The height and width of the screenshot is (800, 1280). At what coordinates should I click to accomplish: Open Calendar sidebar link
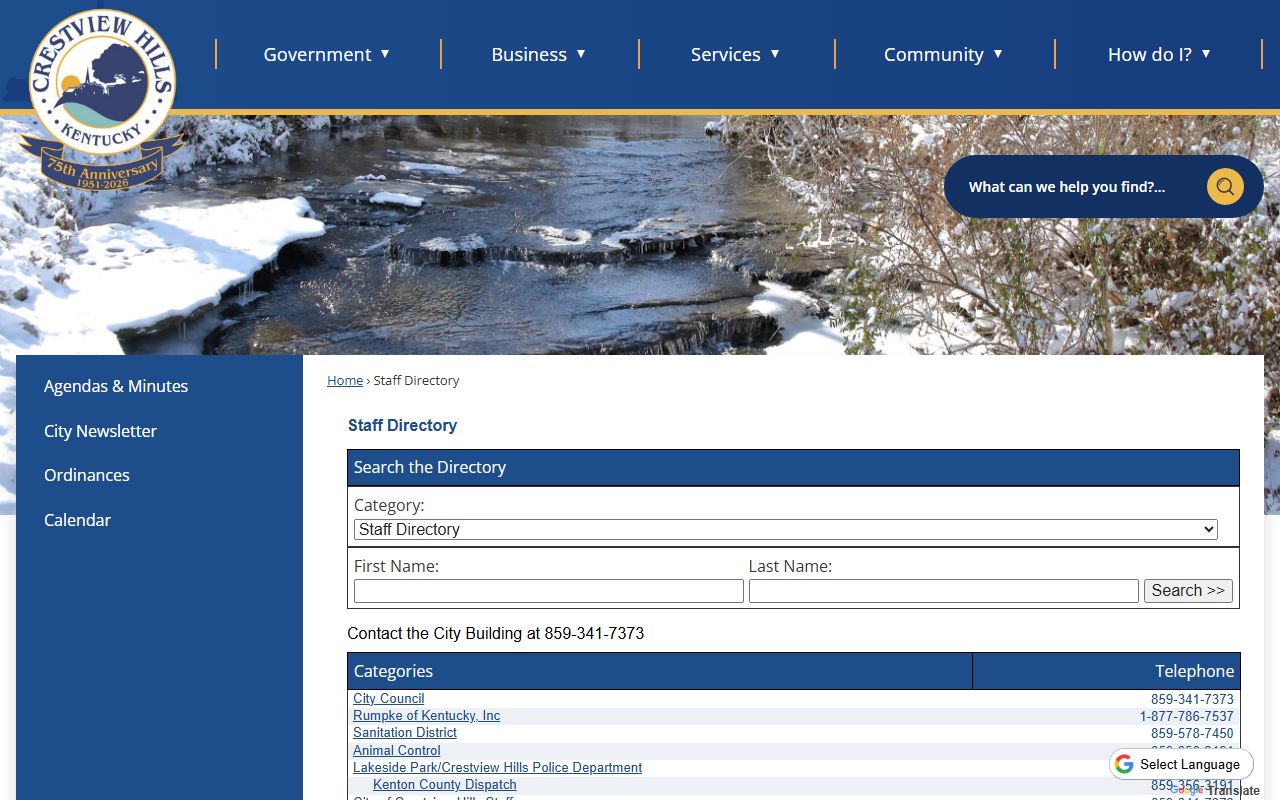click(x=77, y=520)
